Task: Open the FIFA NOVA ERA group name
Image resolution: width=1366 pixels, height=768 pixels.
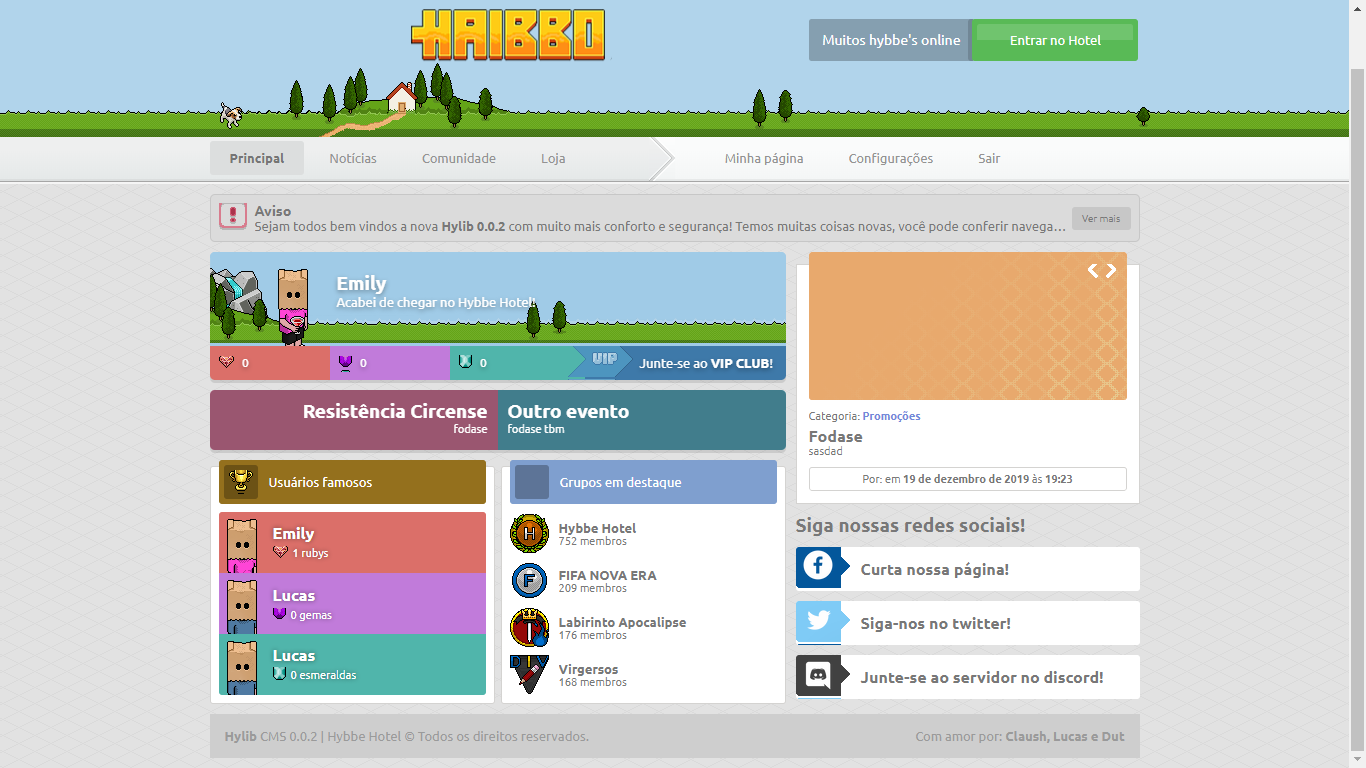Action: pos(607,575)
